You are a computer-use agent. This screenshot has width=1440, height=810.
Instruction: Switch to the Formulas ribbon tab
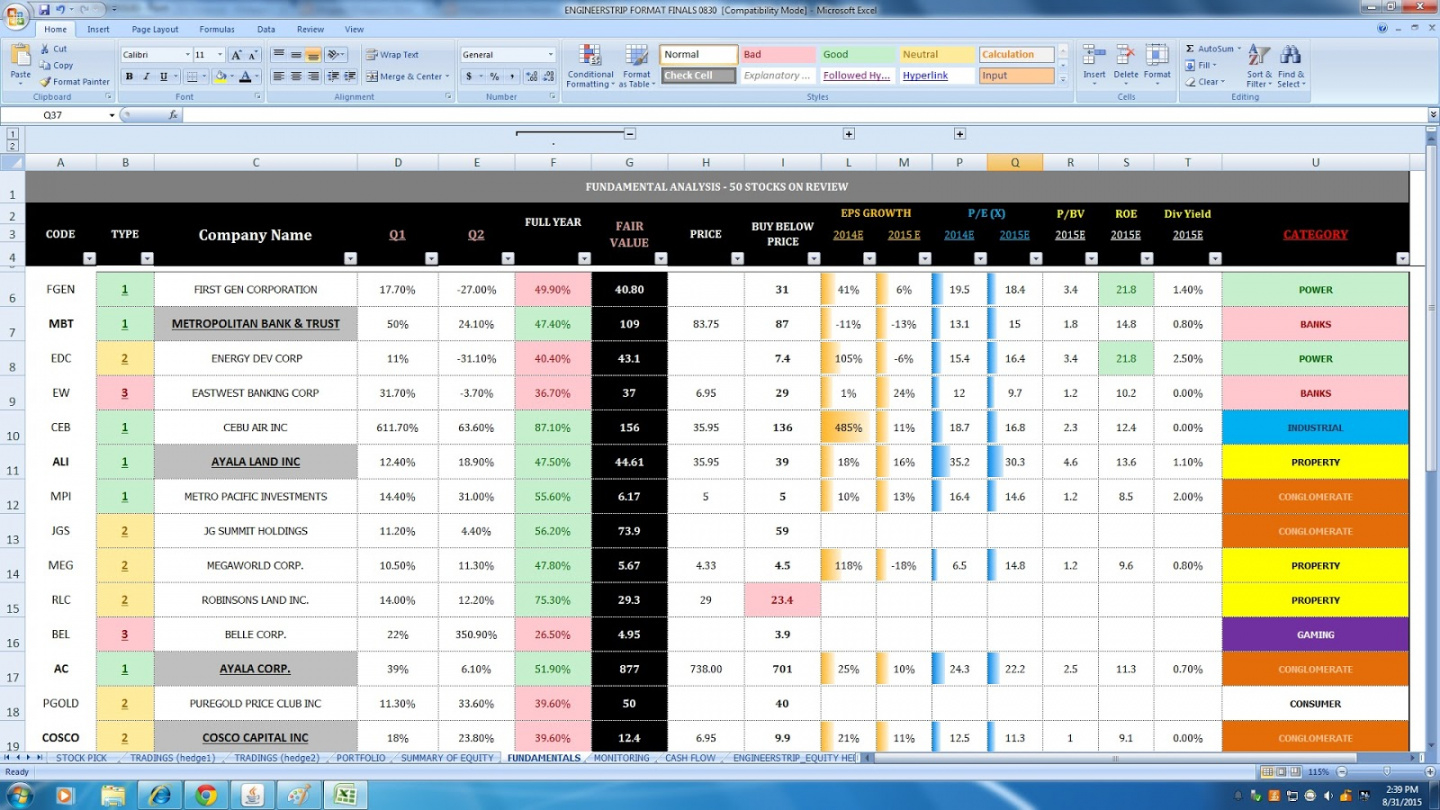pyautogui.click(x=217, y=30)
